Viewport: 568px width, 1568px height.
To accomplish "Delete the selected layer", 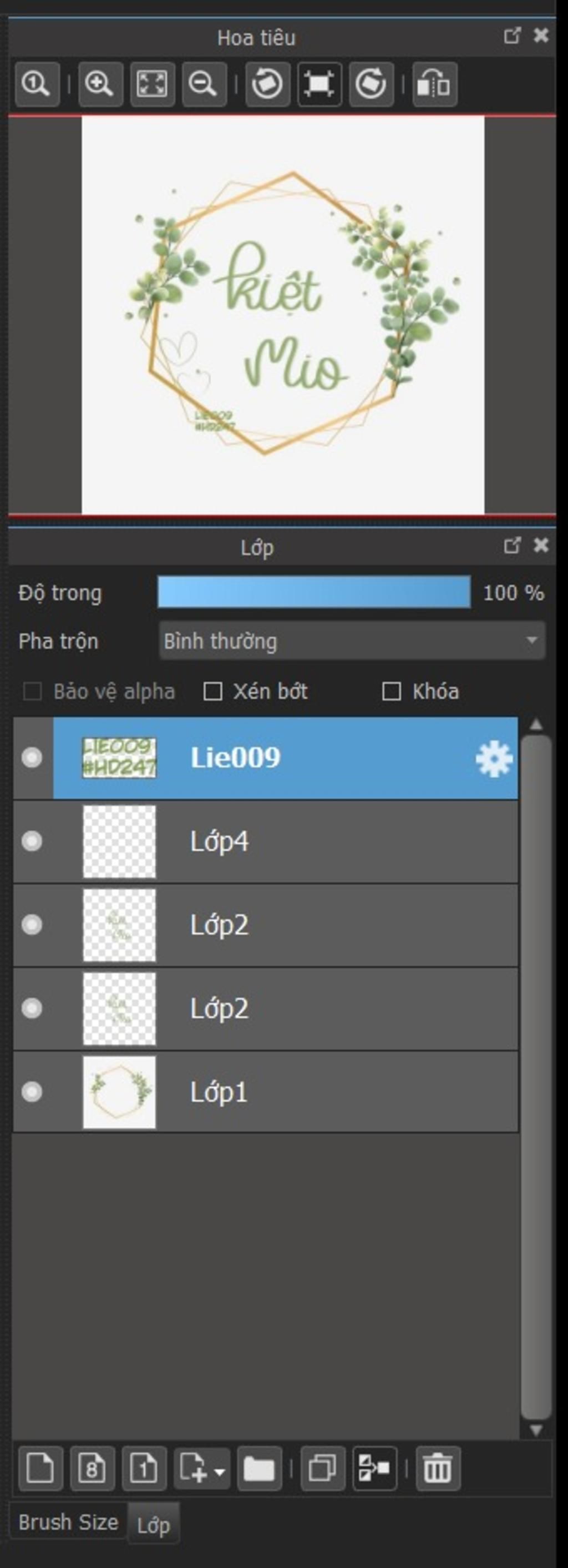I will pyautogui.click(x=438, y=1469).
